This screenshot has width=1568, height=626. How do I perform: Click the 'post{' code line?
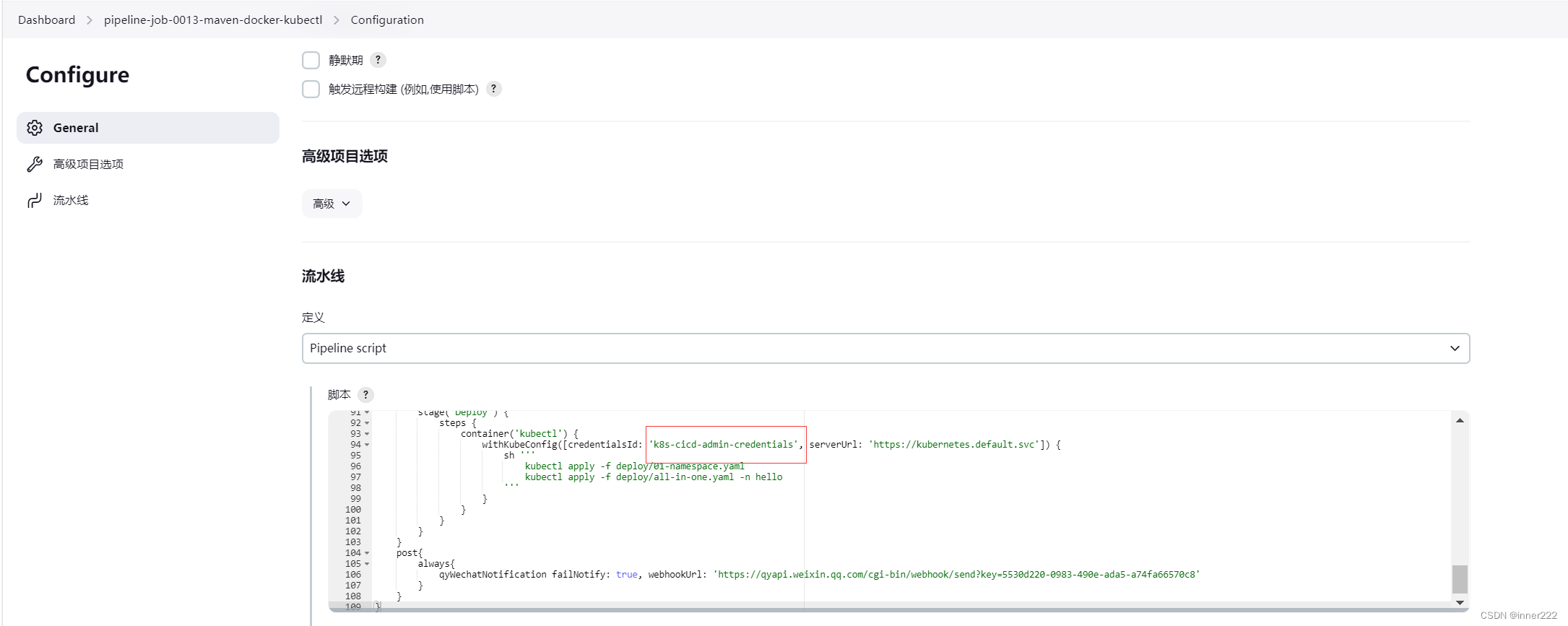(x=410, y=553)
